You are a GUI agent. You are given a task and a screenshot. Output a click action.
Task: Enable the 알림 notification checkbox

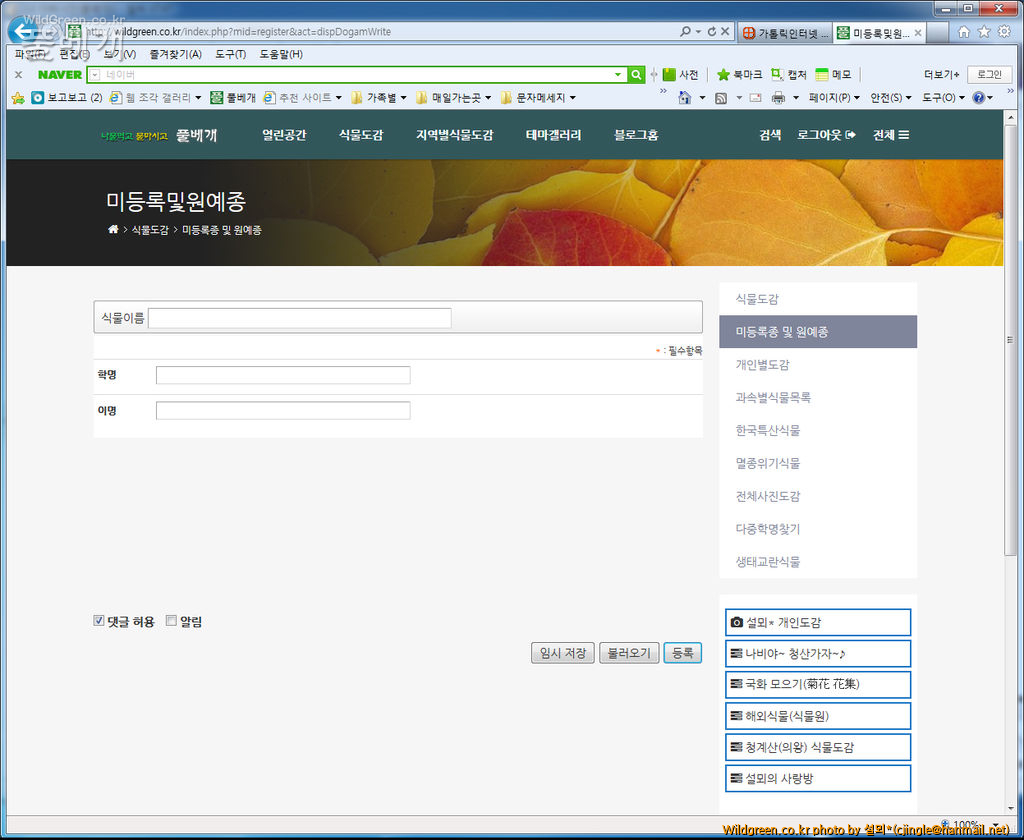pyautogui.click(x=171, y=621)
